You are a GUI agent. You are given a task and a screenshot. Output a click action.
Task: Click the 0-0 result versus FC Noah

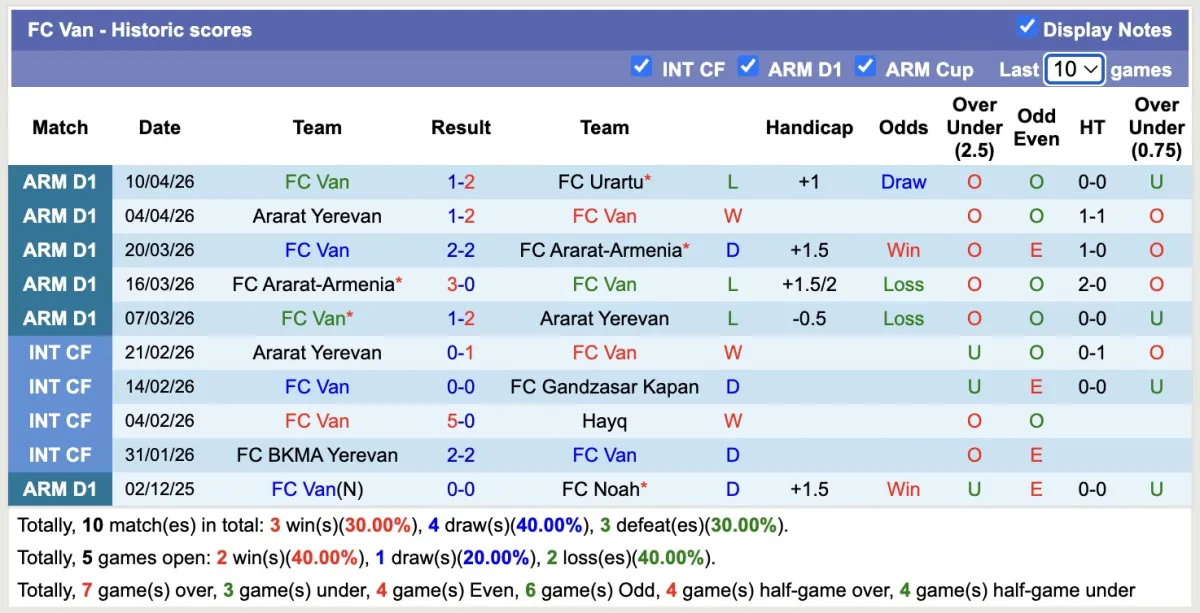[x=461, y=489]
